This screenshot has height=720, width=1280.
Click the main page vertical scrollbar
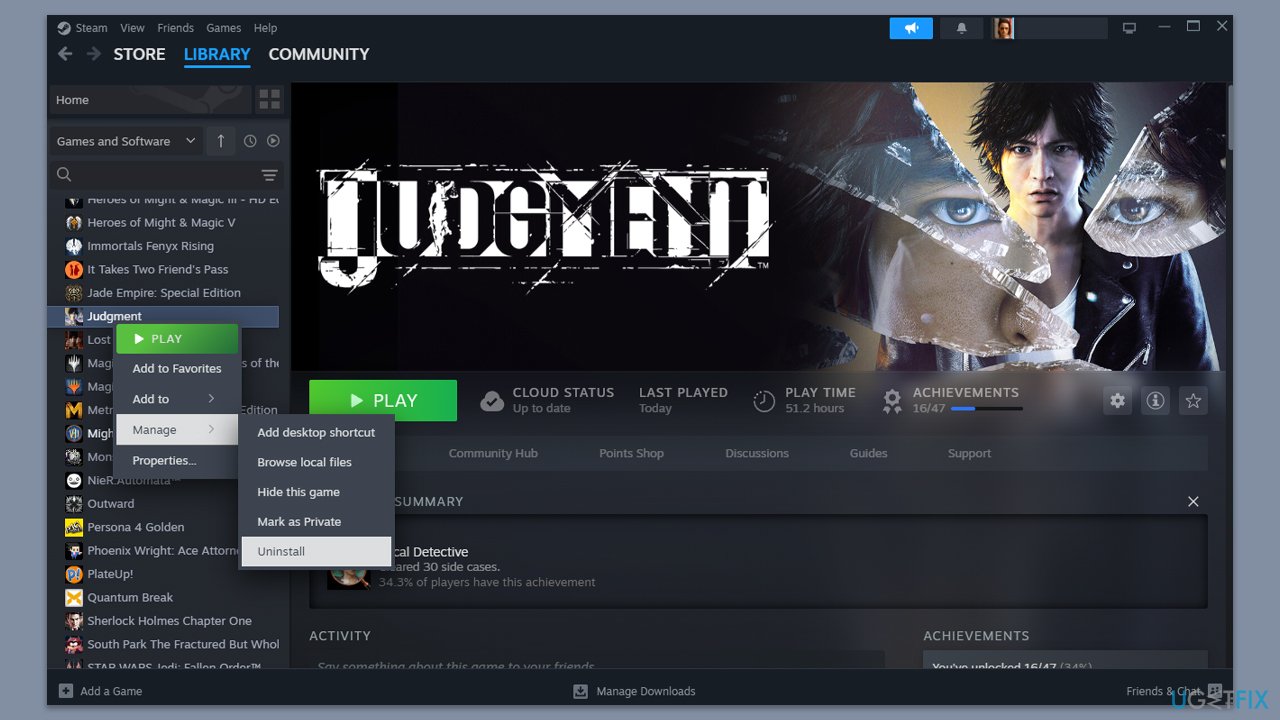pyautogui.click(x=1229, y=116)
